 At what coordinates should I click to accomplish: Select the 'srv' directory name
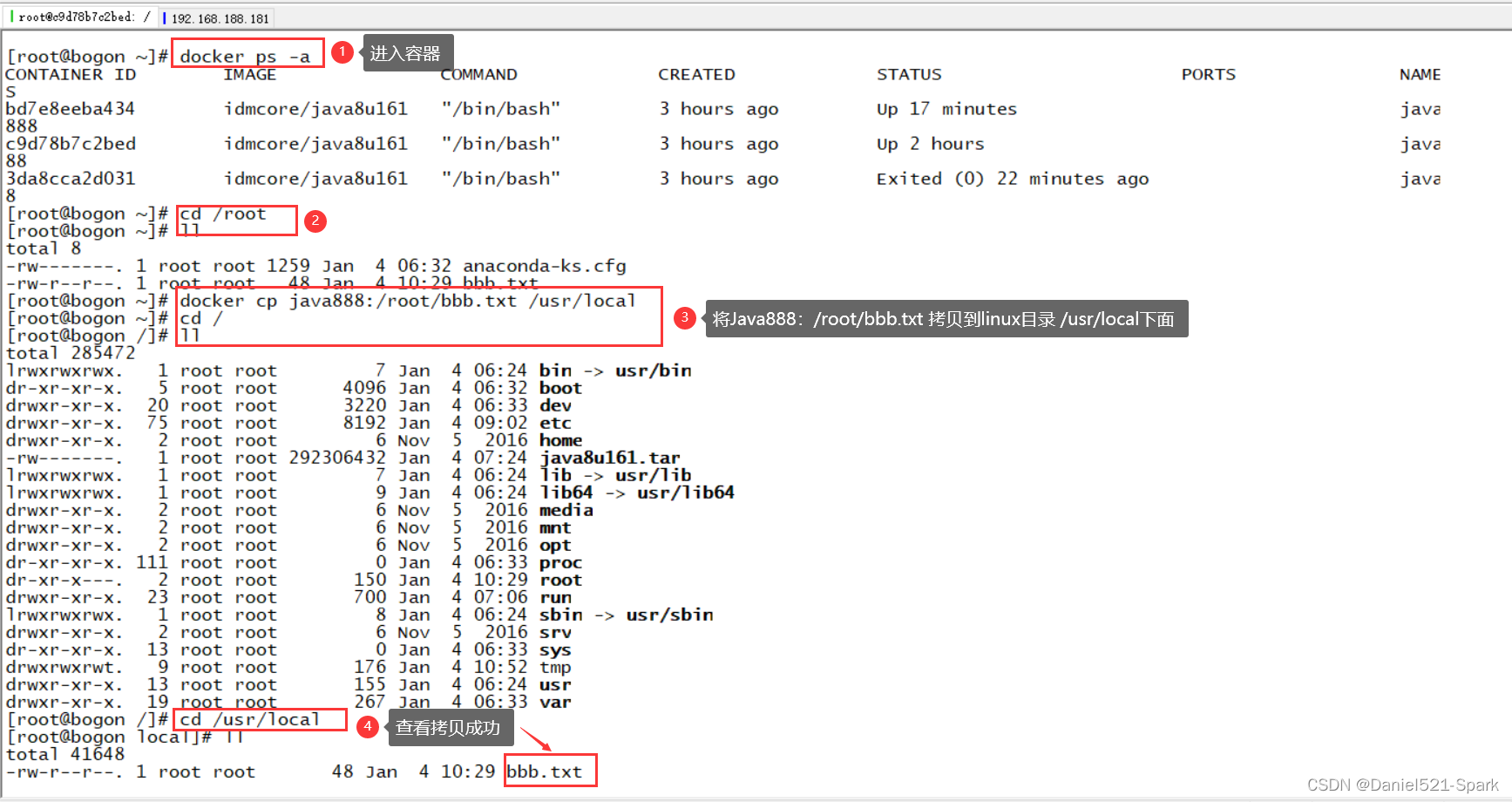point(555,632)
